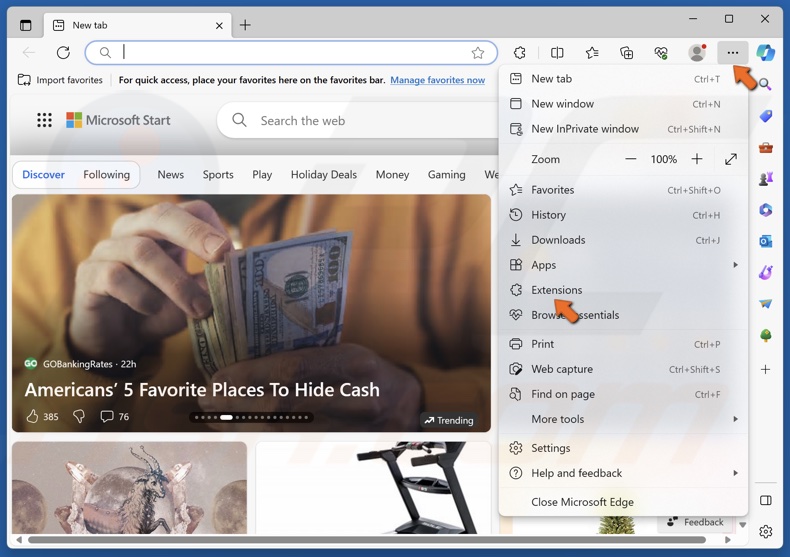Open sidebar Drop paper plane icon

point(765,304)
